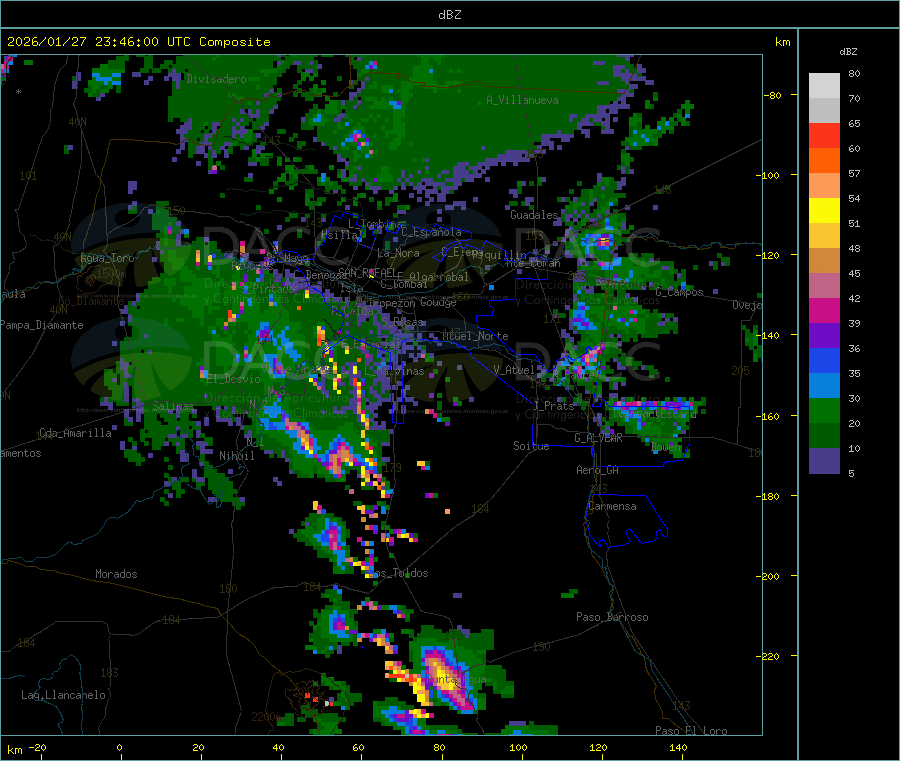Click the red 60-65 dBZ legend swatch
The height and width of the screenshot is (761, 900).
coord(824,135)
